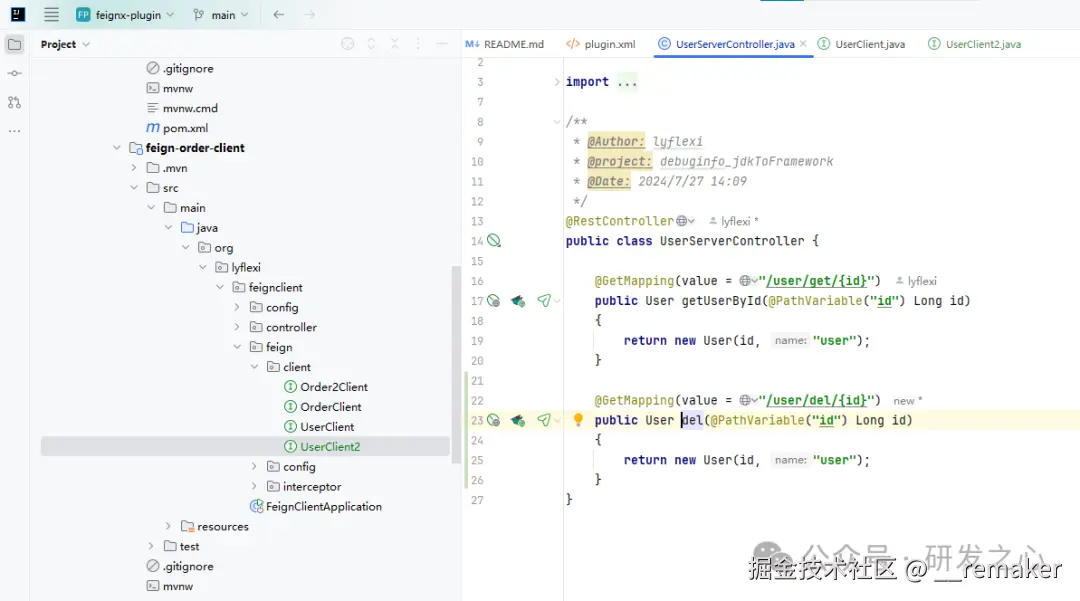
Task: Open the yellow lightbulb quick-fix
Action: (578, 419)
